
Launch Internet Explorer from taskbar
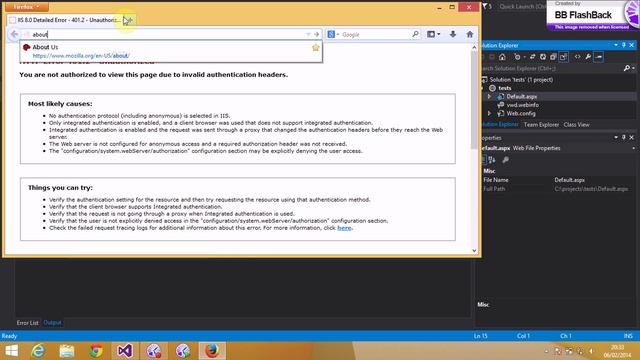coord(38,351)
